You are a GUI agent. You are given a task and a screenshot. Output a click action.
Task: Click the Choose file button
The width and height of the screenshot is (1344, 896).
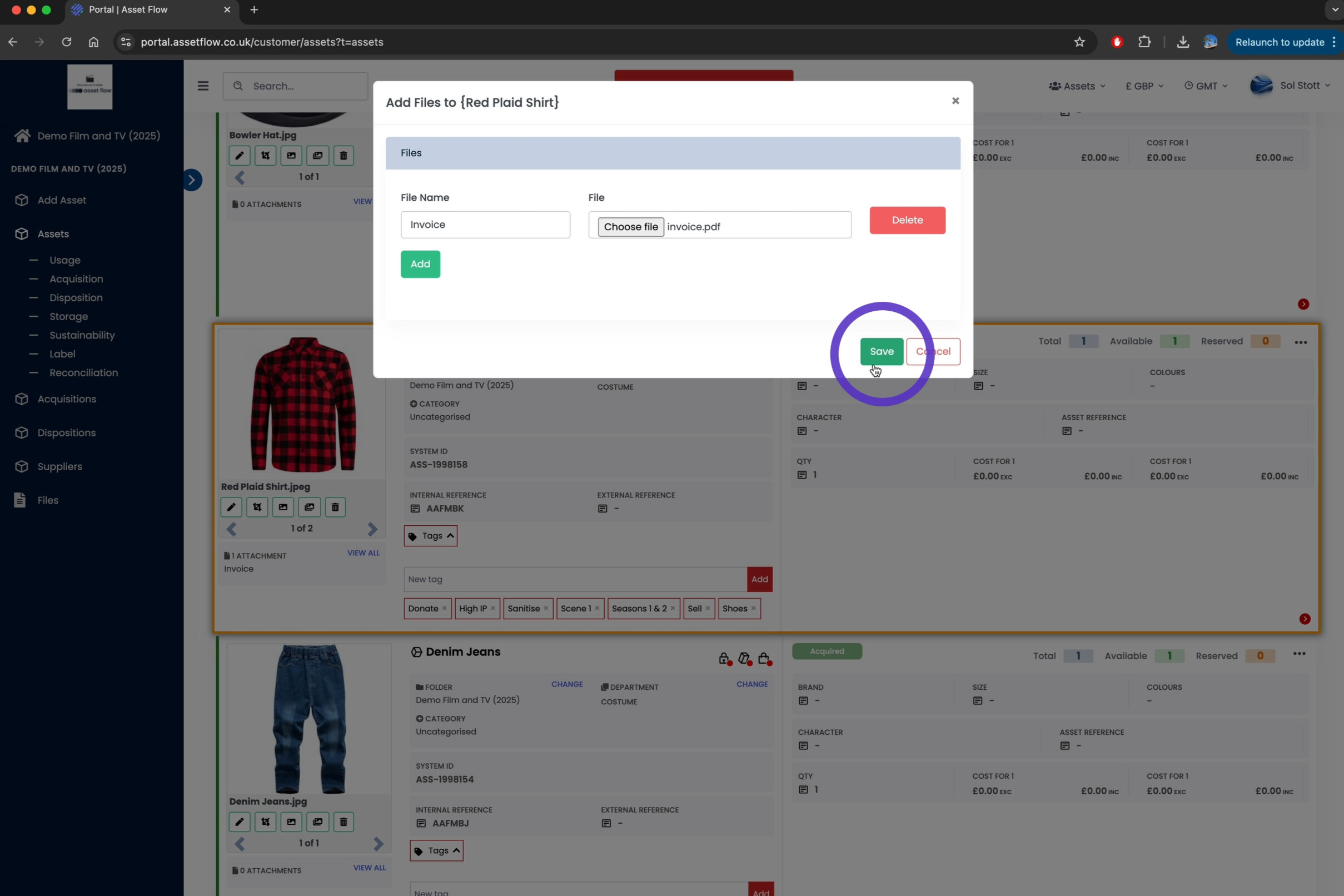click(x=631, y=227)
